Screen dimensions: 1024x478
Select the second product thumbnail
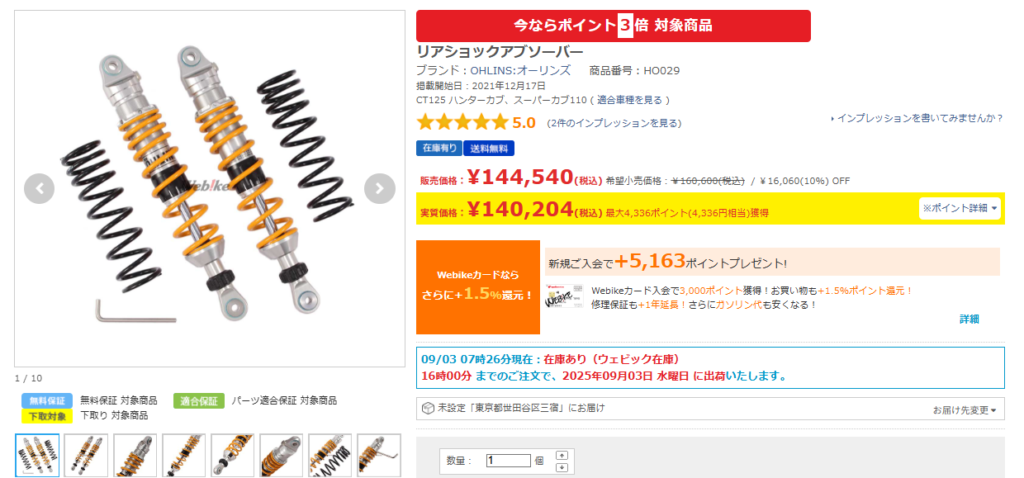tap(86, 454)
